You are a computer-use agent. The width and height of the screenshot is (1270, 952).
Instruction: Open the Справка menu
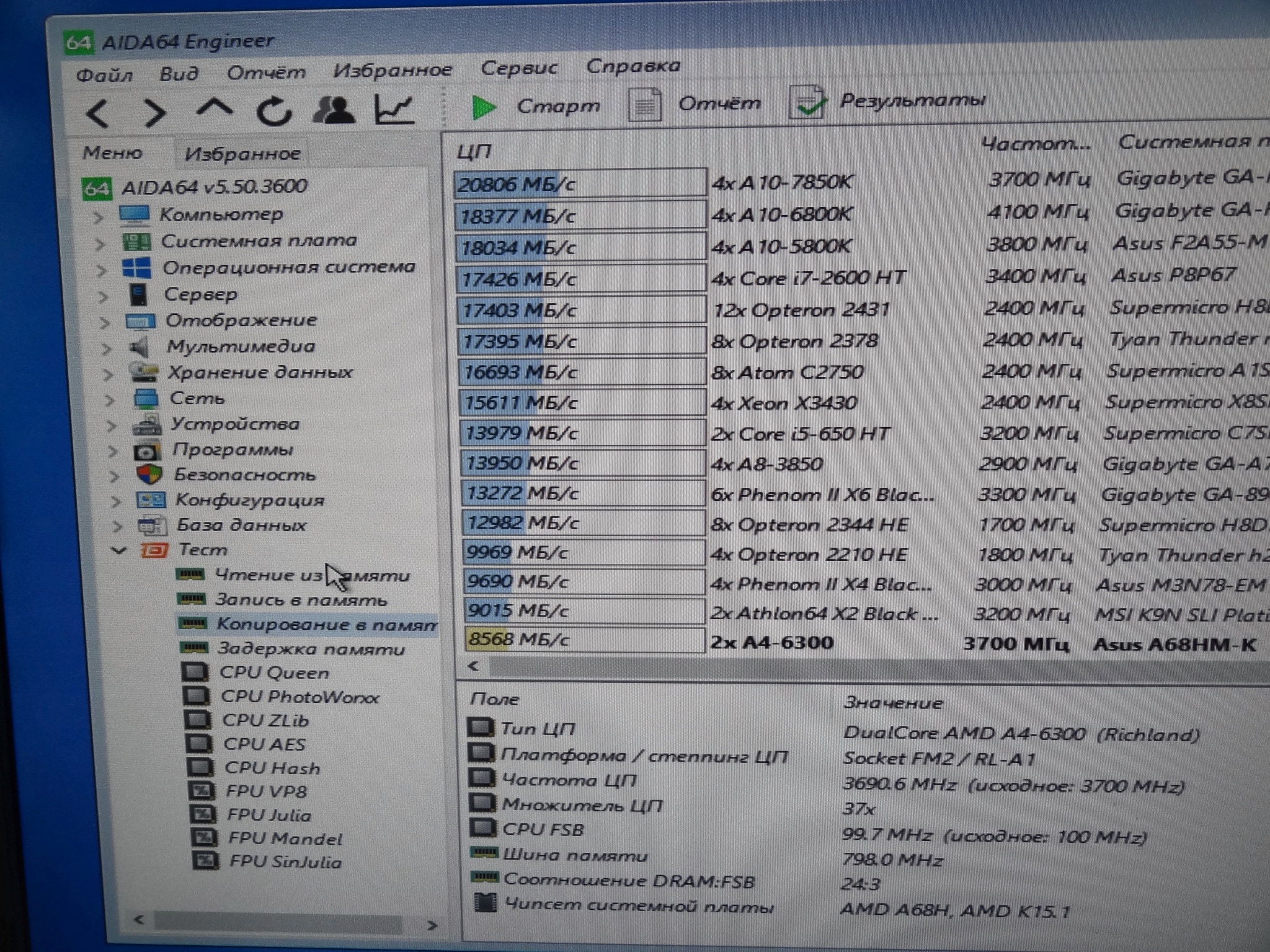click(x=633, y=65)
